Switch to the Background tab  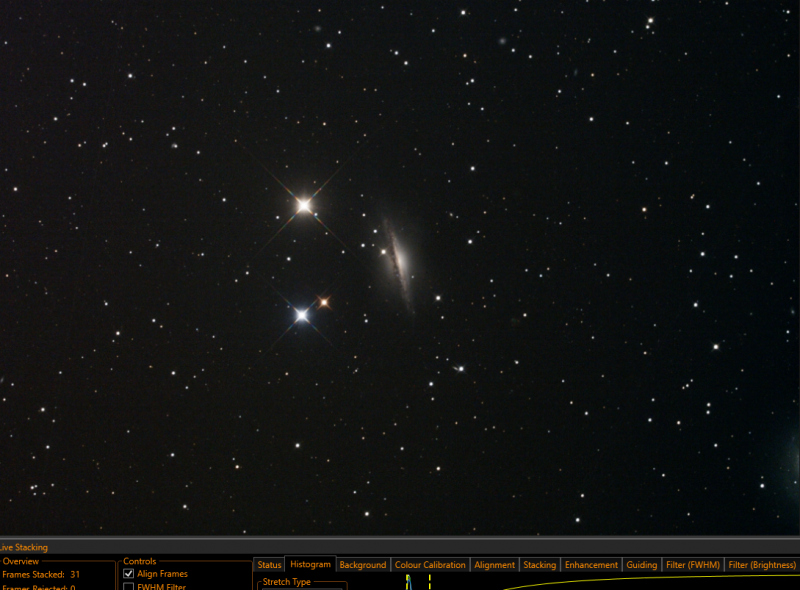click(x=363, y=565)
